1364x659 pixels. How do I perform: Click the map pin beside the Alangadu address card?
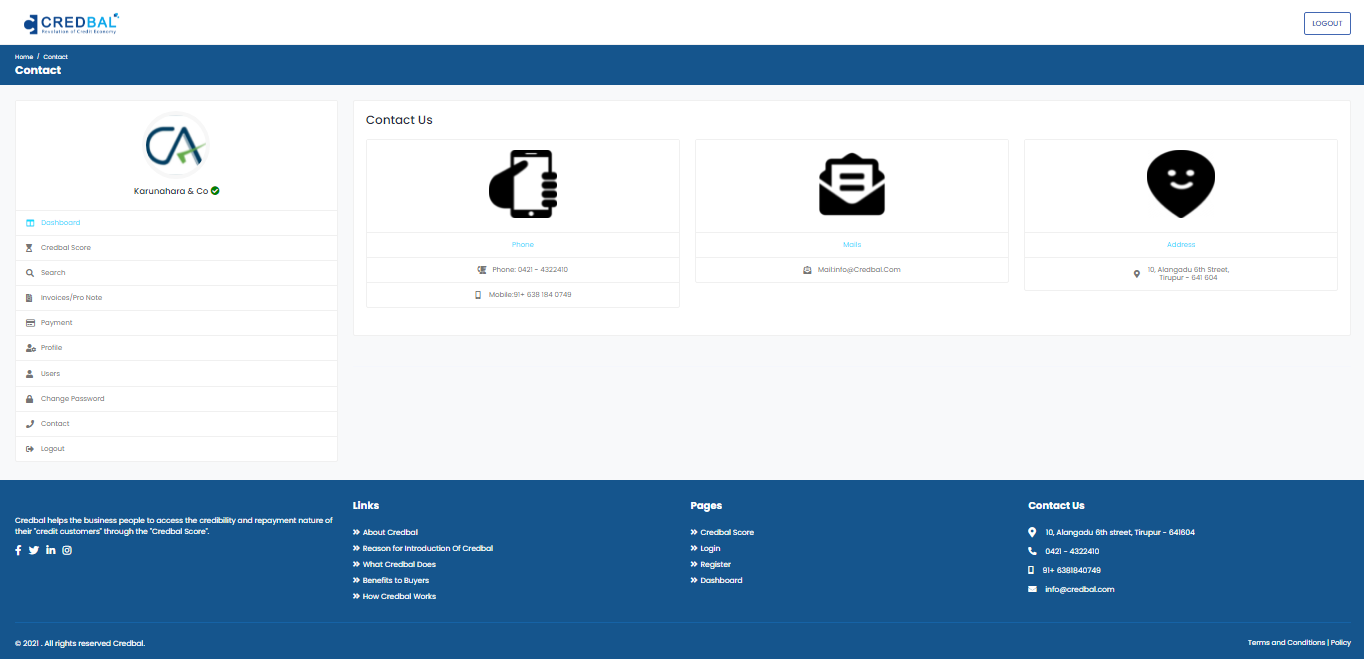click(1136, 273)
